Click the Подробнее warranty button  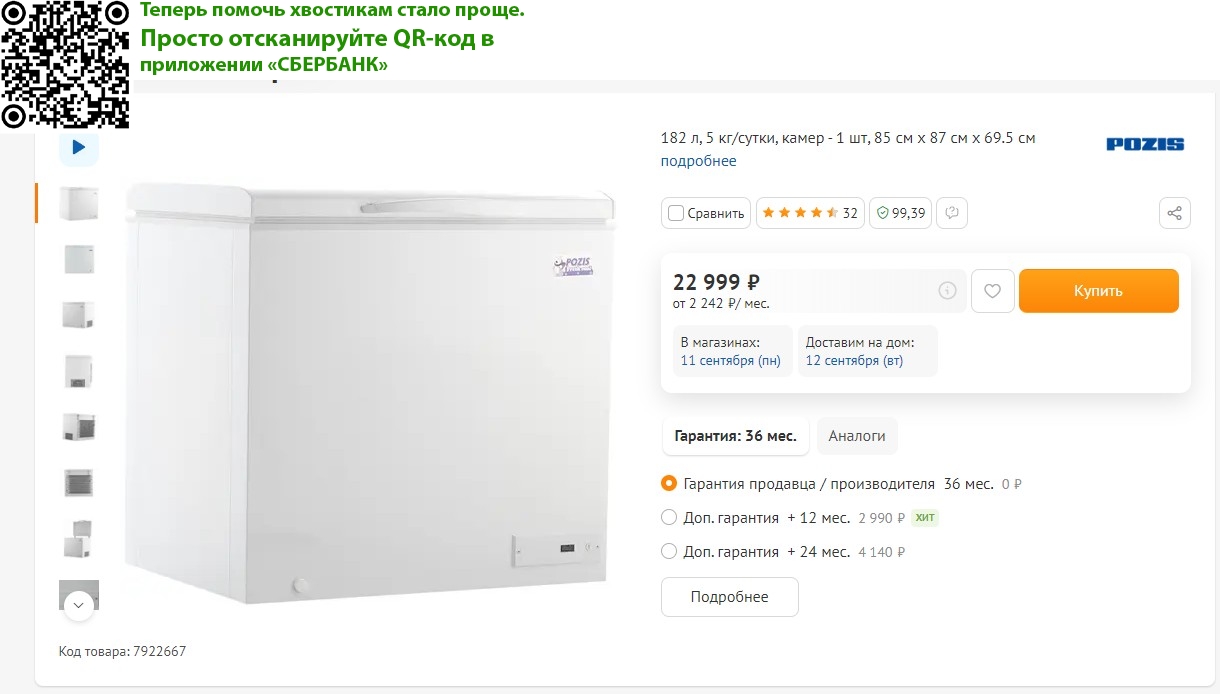click(730, 597)
